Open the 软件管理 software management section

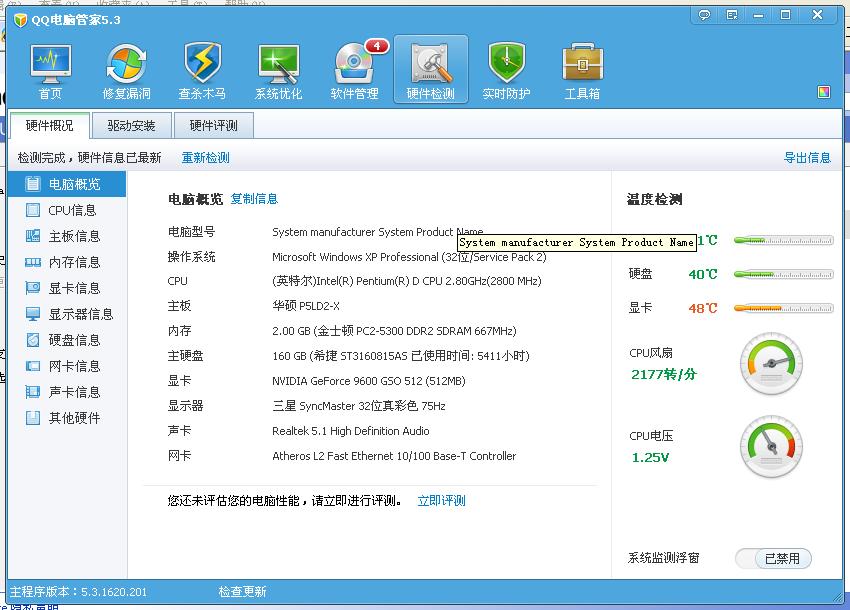(355, 72)
